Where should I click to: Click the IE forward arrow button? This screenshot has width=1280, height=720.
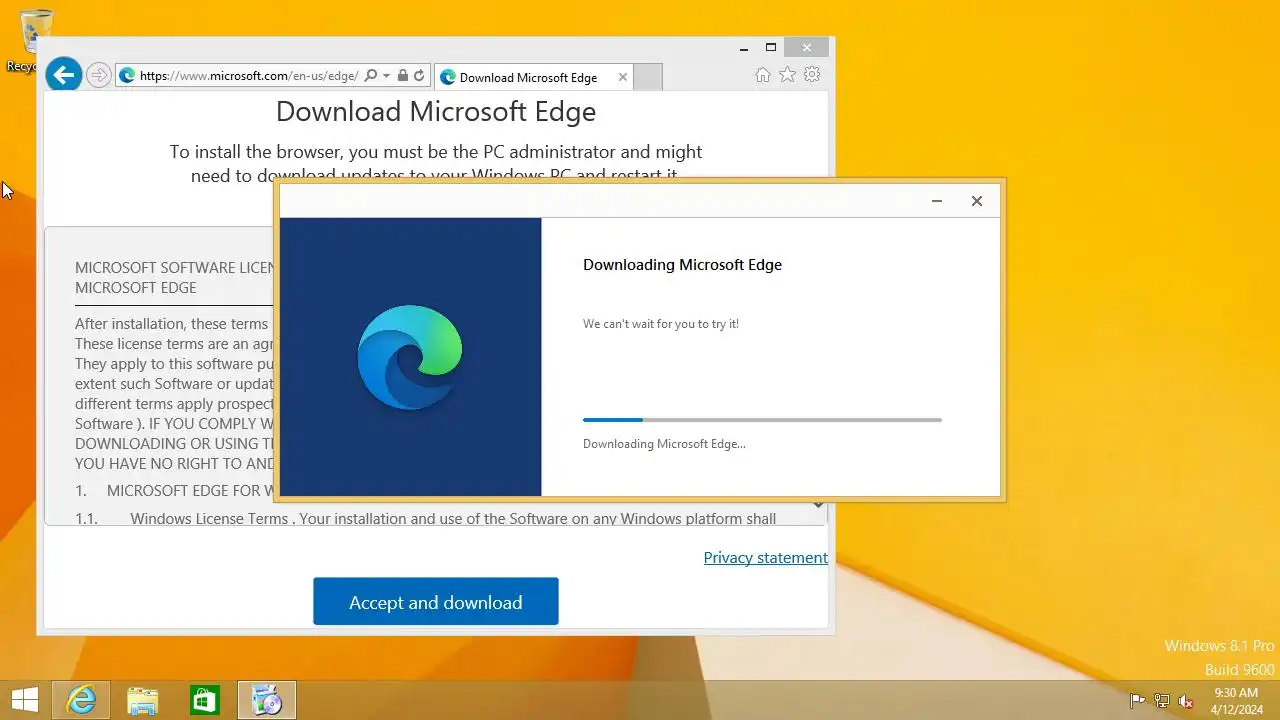click(x=98, y=76)
